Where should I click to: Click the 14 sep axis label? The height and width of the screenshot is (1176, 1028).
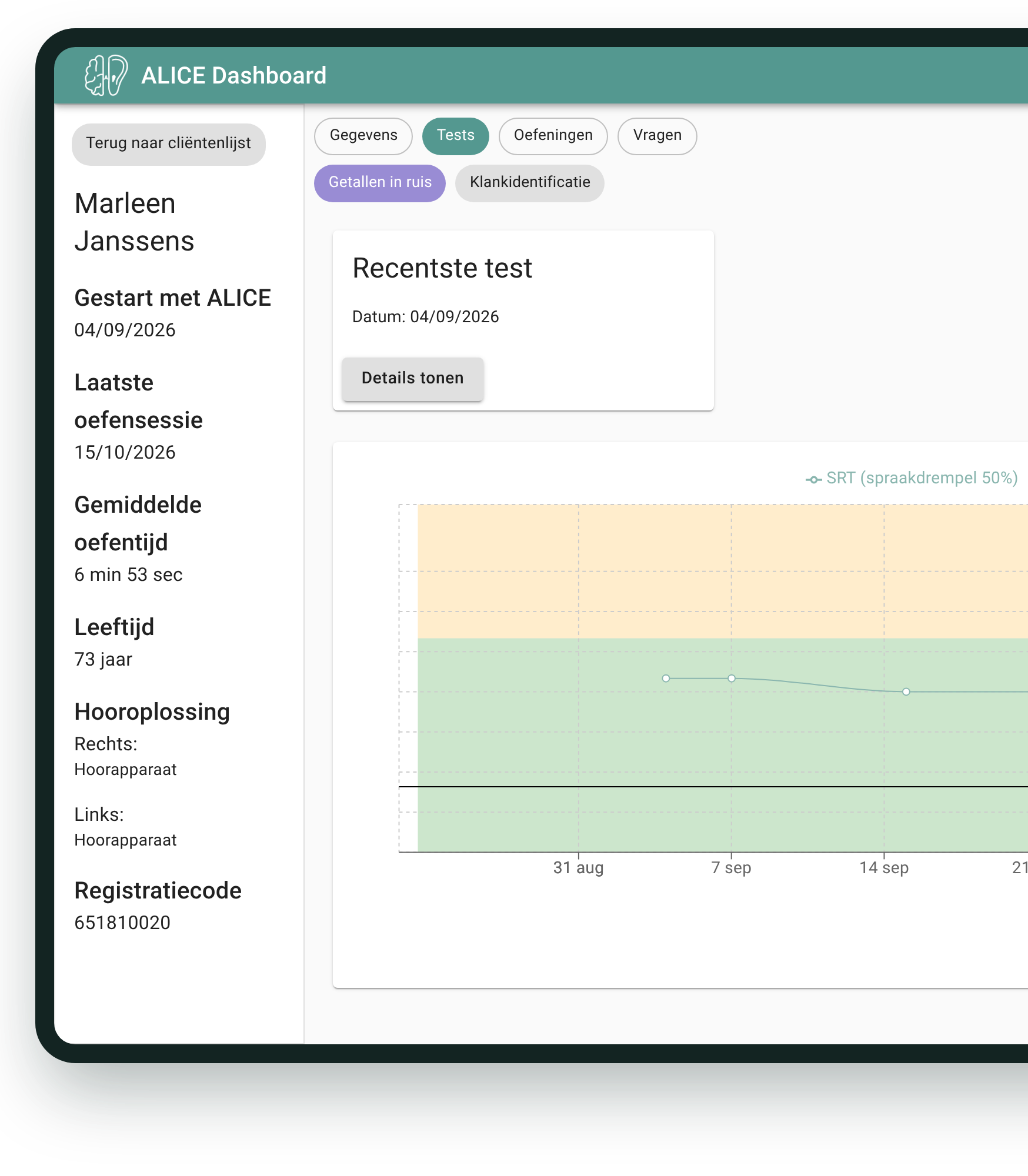884,868
